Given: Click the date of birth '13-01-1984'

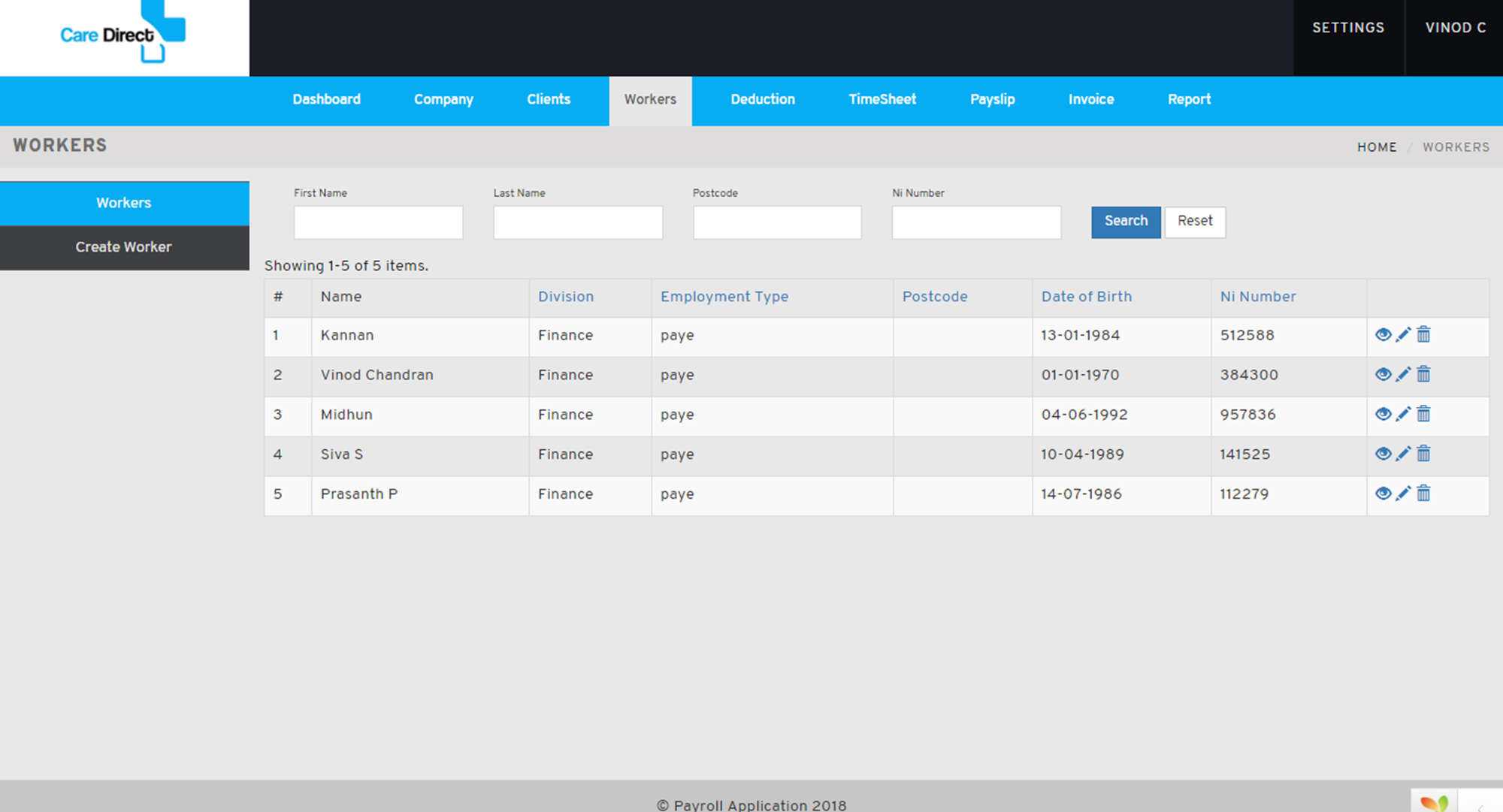Looking at the screenshot, I should pyautogui.click(x=1081, y=336).
